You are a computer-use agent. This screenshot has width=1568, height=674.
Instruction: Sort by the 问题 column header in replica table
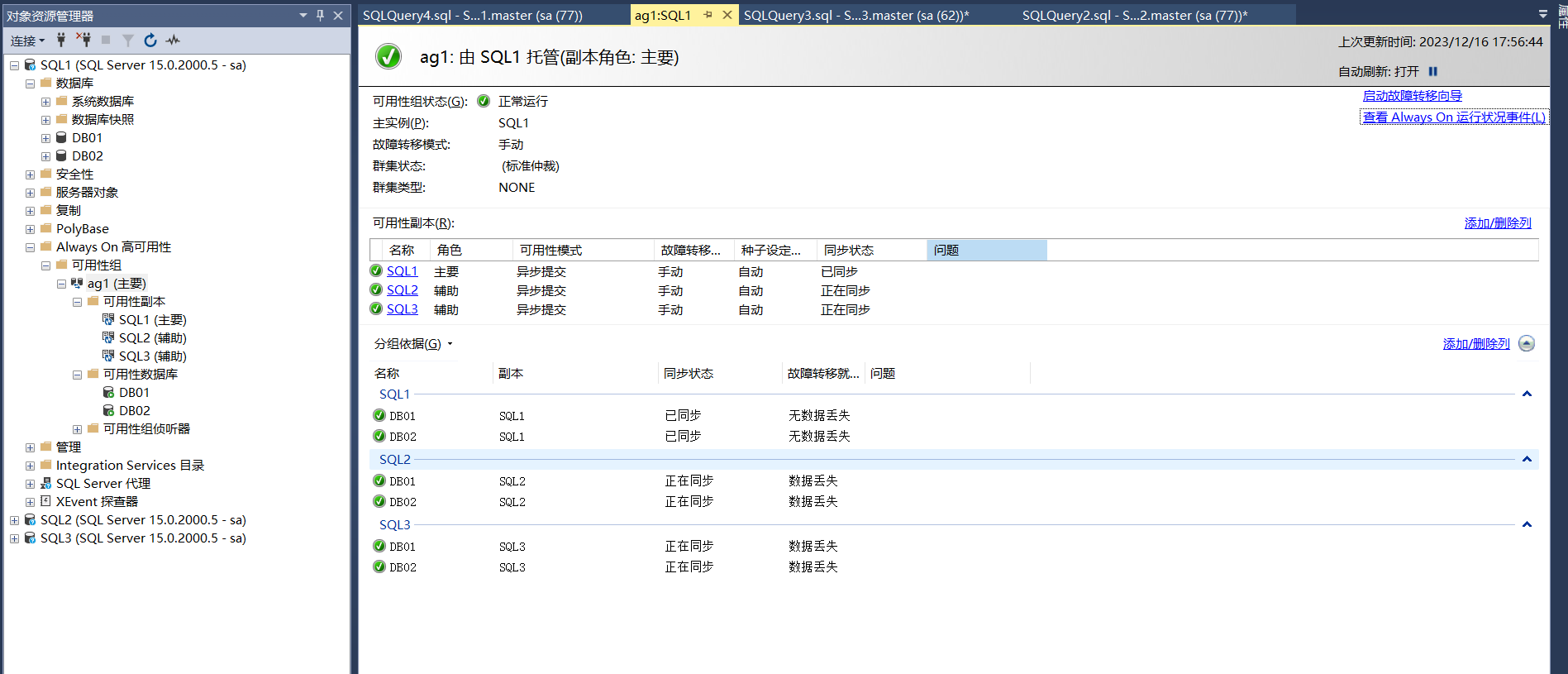pos(987,251)
